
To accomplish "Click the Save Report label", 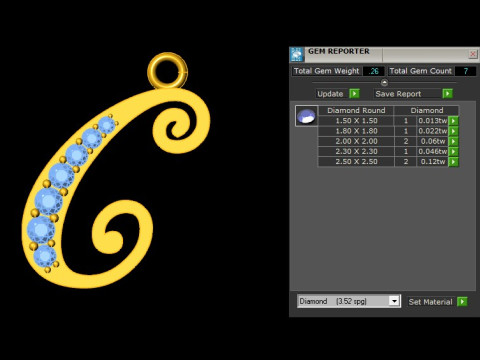I will [x=398, y=94].
